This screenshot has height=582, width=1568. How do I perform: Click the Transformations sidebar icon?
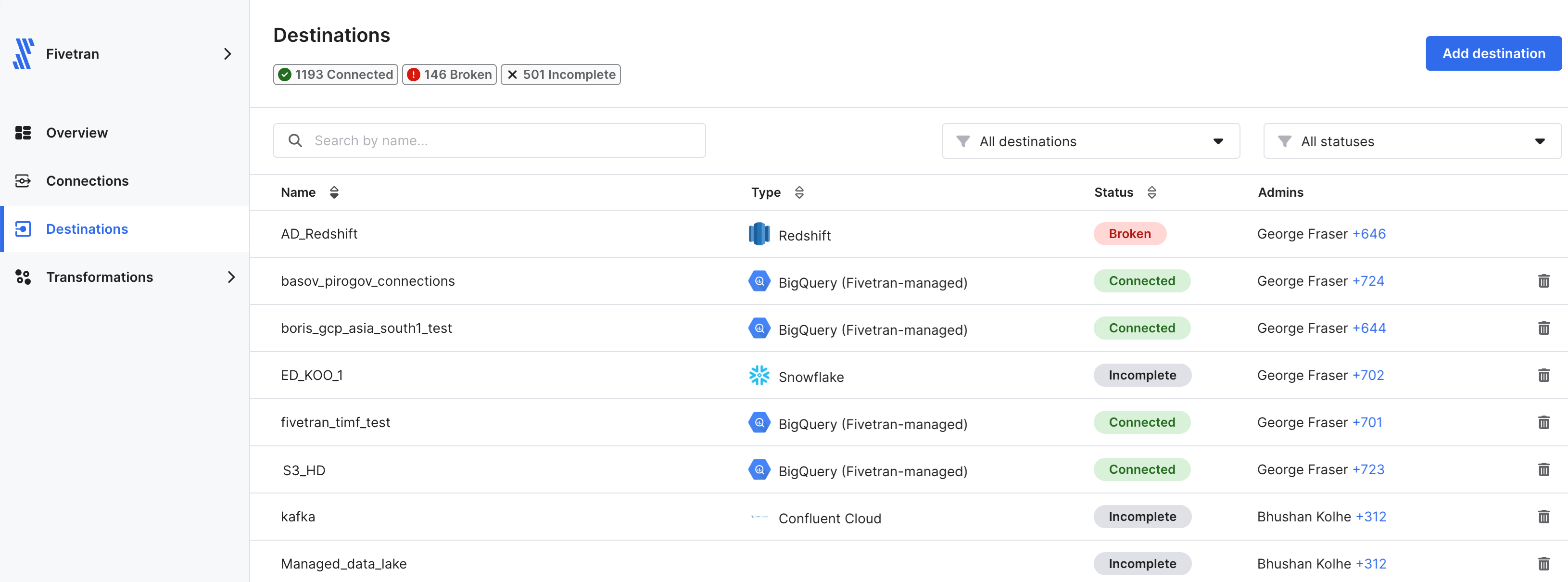pyautogui.click(x=23, y=277)
